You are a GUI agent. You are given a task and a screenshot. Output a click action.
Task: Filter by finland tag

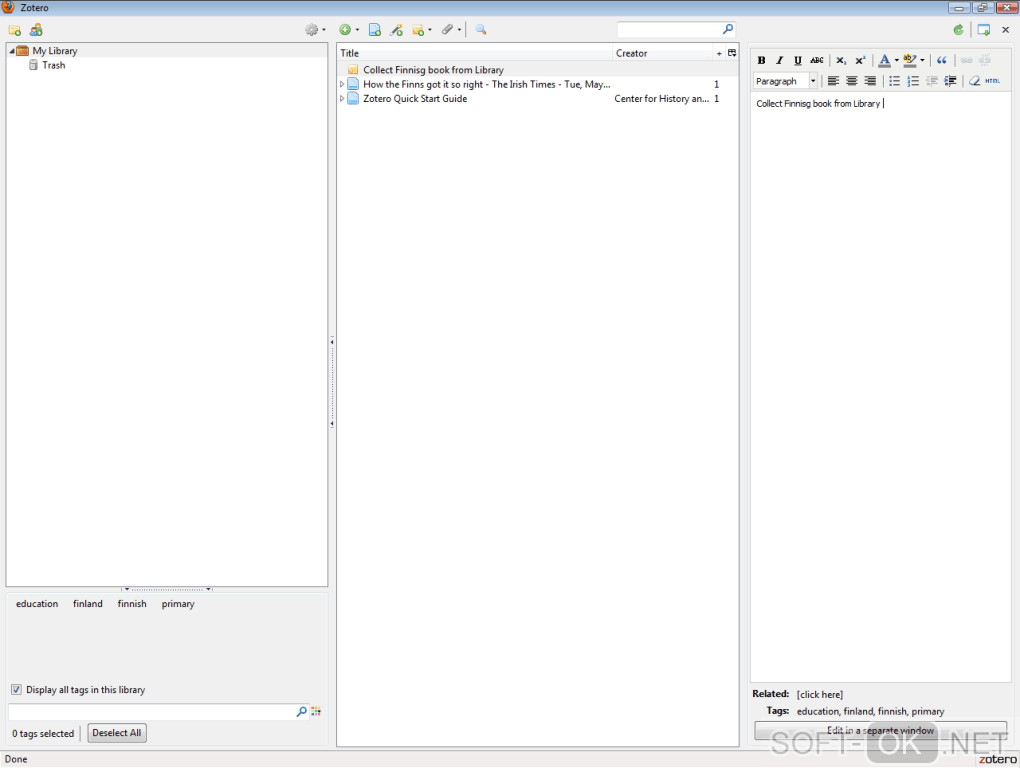coord(88,604)
